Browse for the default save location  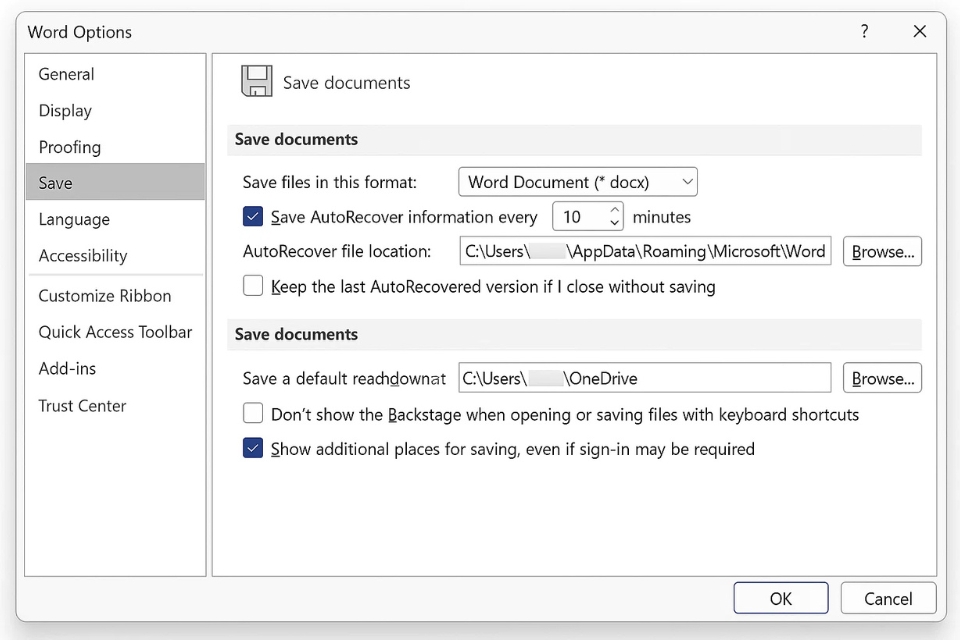coord(881,377)
